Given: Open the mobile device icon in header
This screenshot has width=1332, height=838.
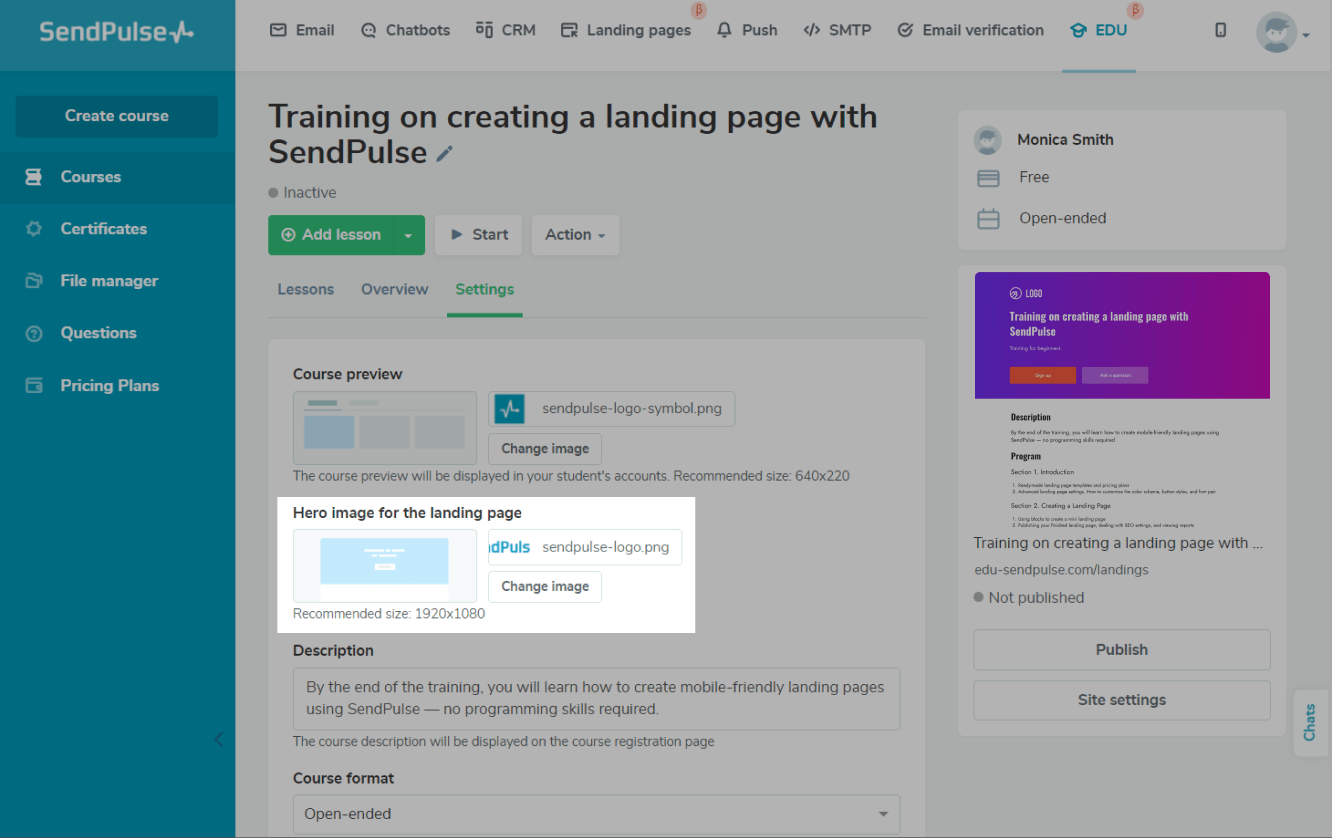Looking at the screenshot, I should 1220,30.
